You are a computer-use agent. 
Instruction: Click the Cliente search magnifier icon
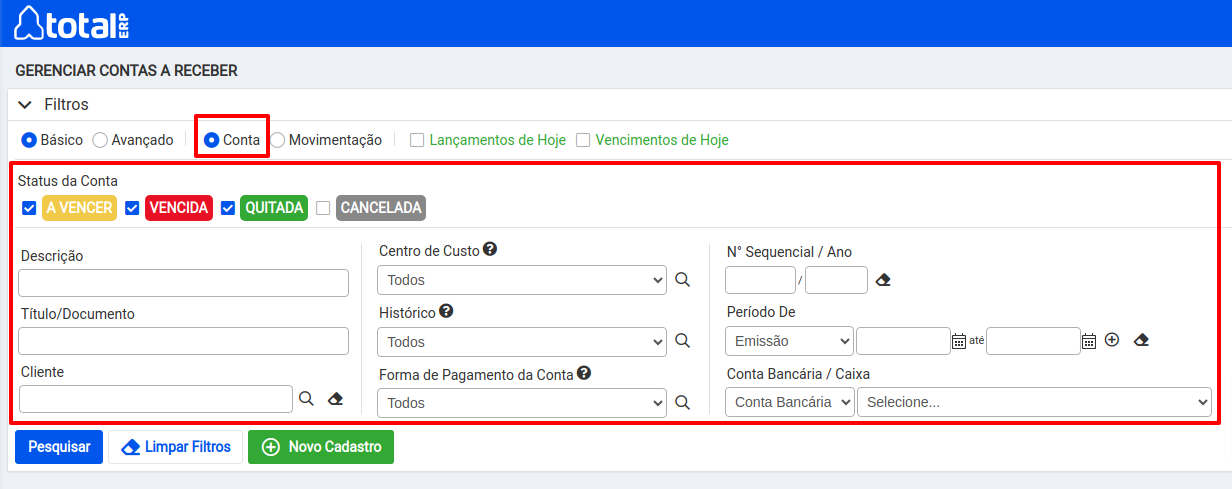[307, 399]
